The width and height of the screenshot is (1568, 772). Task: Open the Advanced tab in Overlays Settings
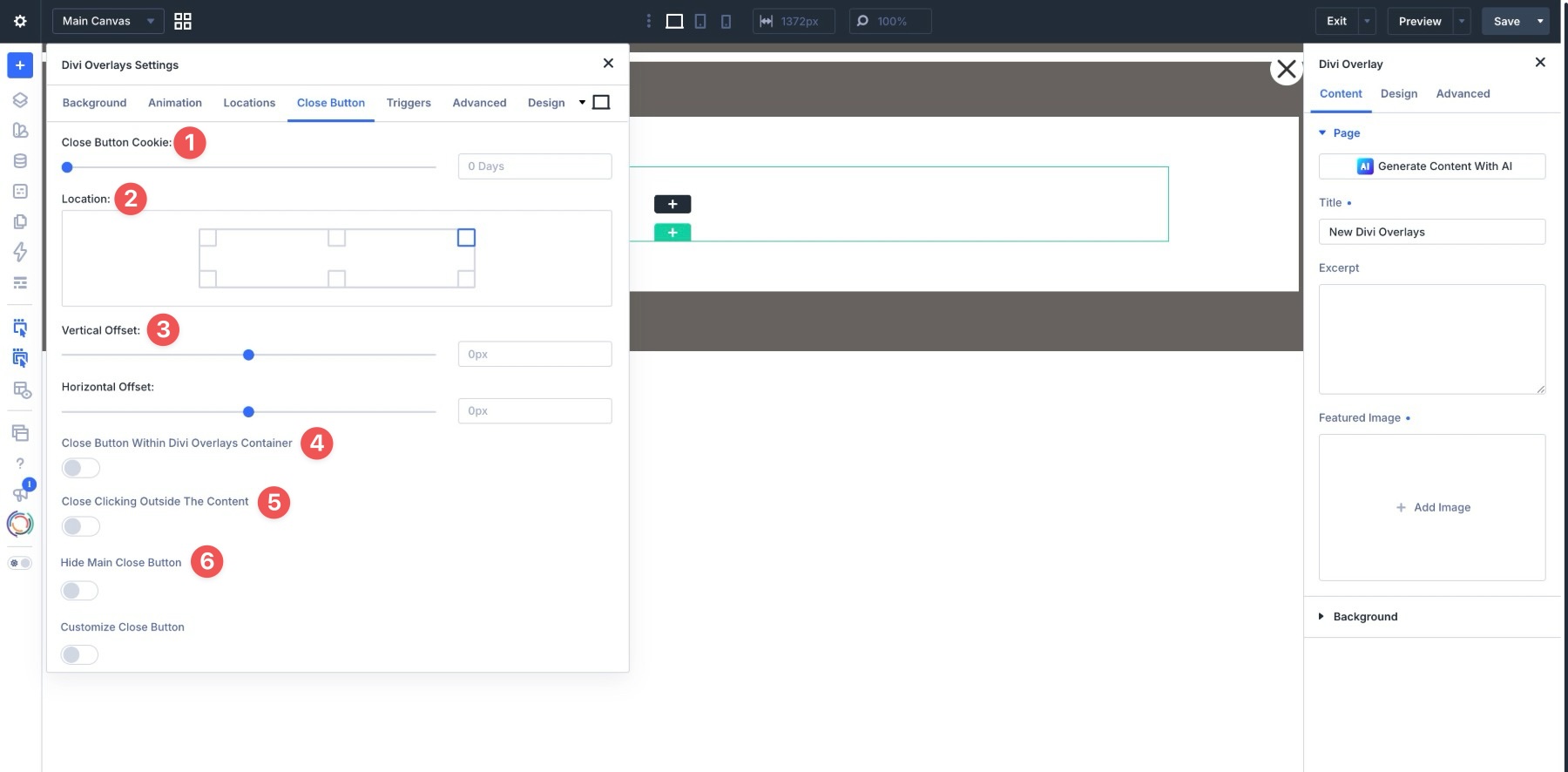coord(479,103)
